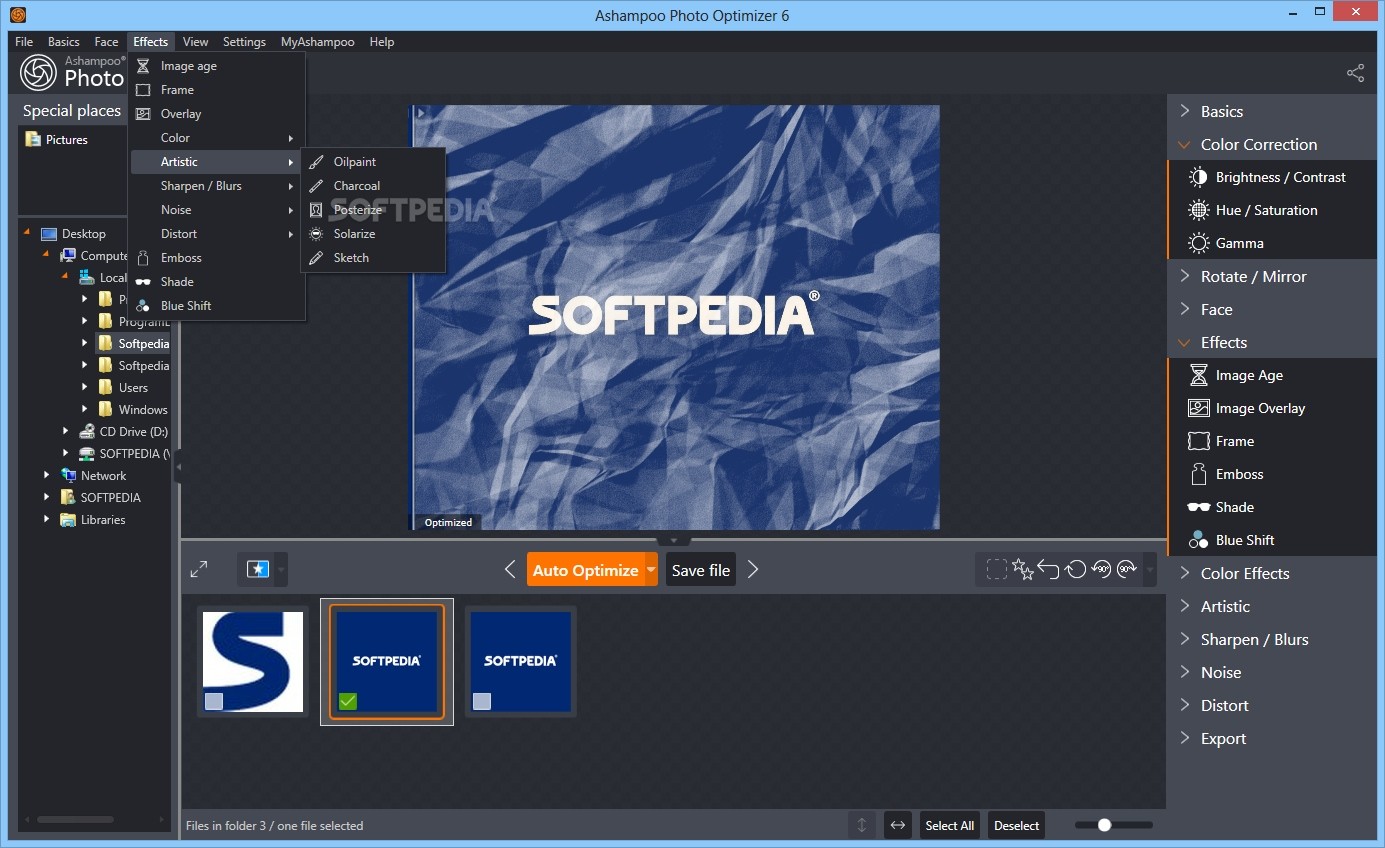Select the third SOFTPEDIA thumbnail
The width and height of the screenshot is (1385, 848).
click(521, 661)
